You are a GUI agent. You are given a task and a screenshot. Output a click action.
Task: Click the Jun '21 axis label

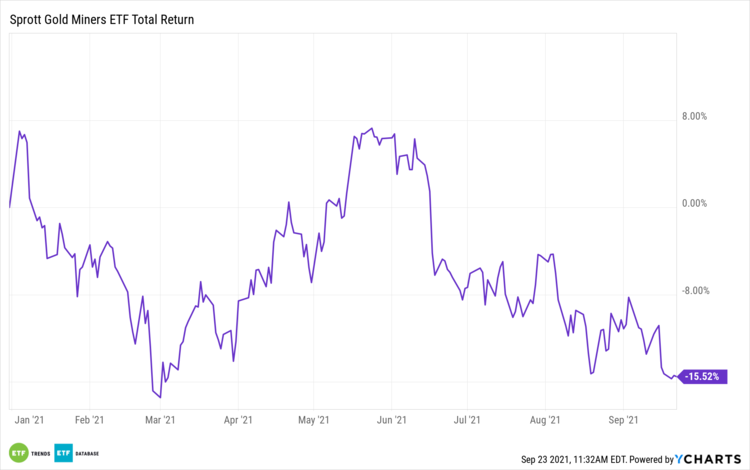click(x=391, y=421)
